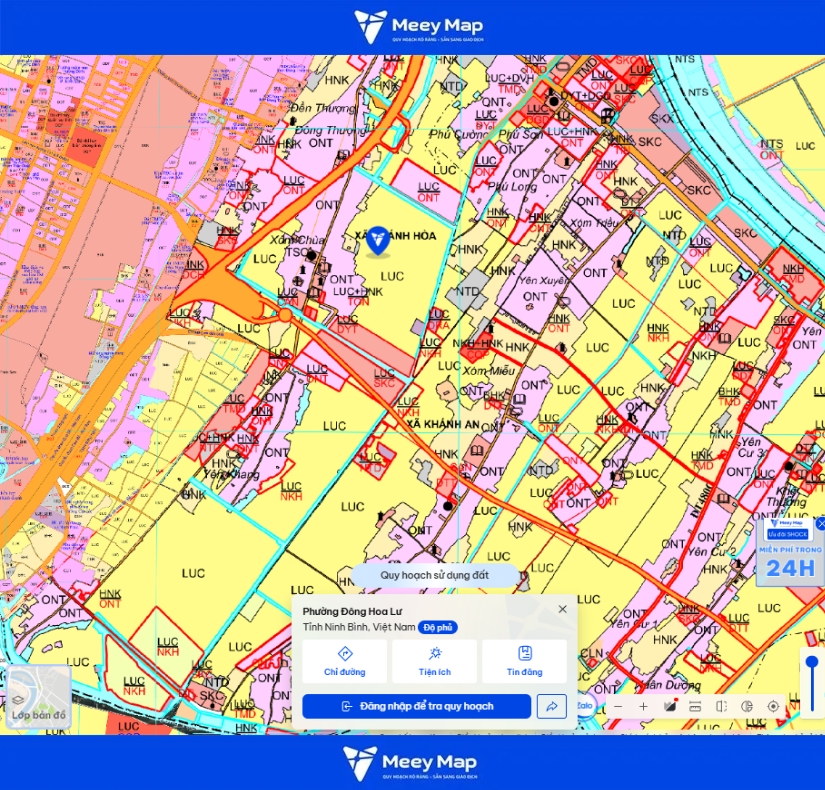Close the Phường Đông Hoa Lư info card
825x790 pixels.
pyautogui.click(x=562, y=609)
